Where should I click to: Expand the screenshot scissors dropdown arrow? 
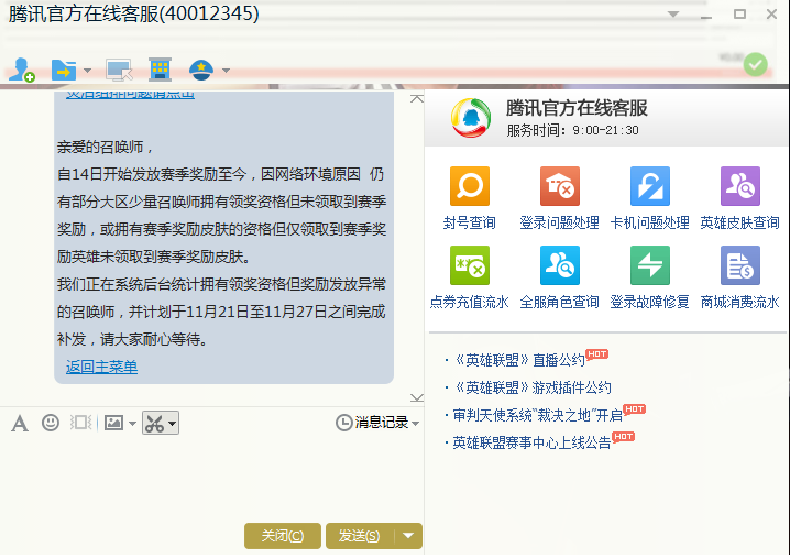pyautogui.click(x=172, y=424)
